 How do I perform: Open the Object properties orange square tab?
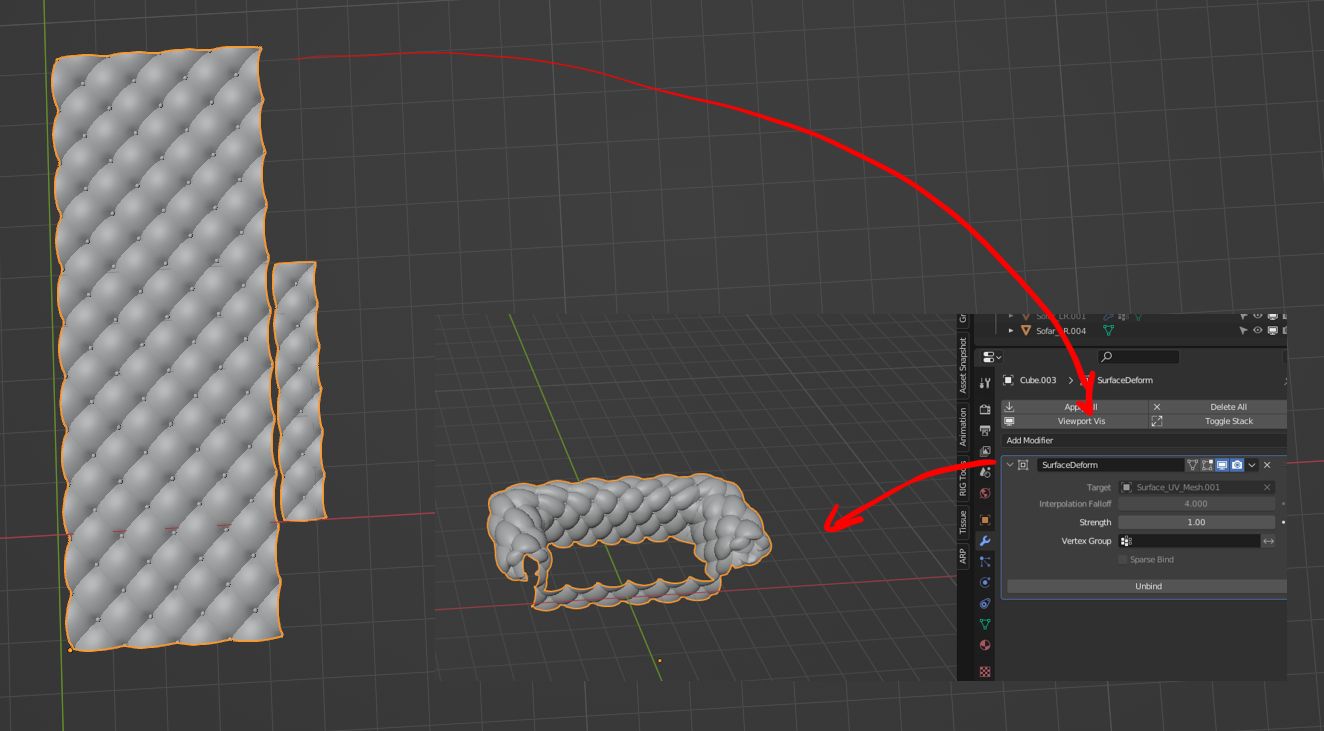coord(985,520)
